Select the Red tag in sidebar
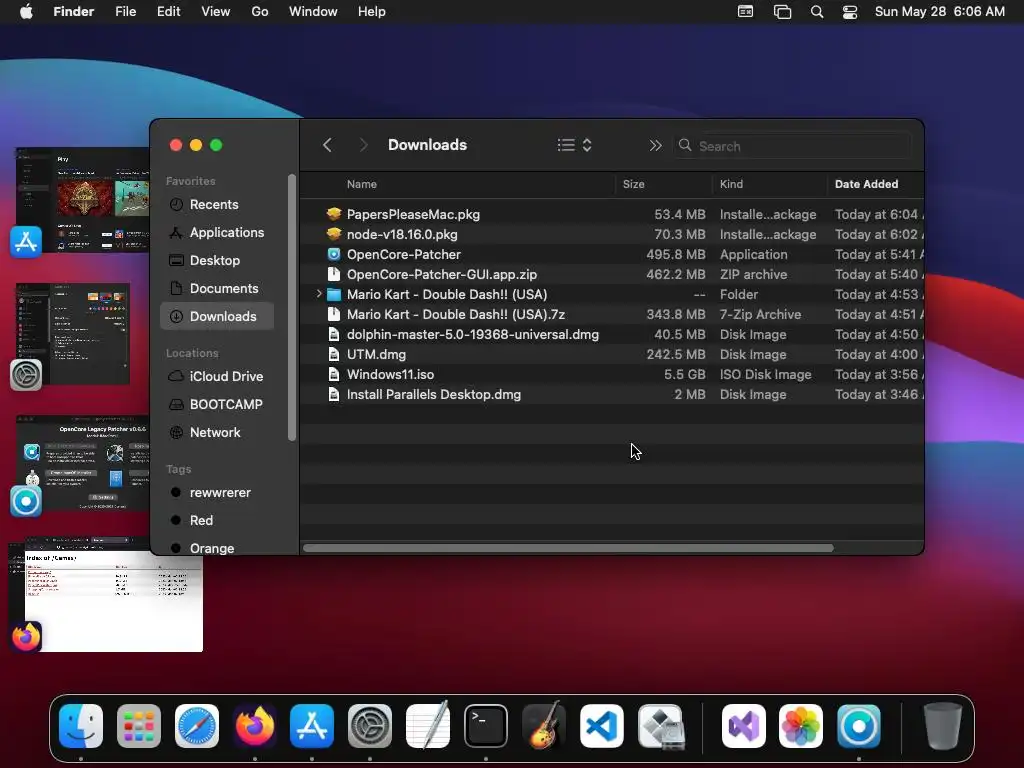Viewport: 1024px width, 768px height. 217,520
